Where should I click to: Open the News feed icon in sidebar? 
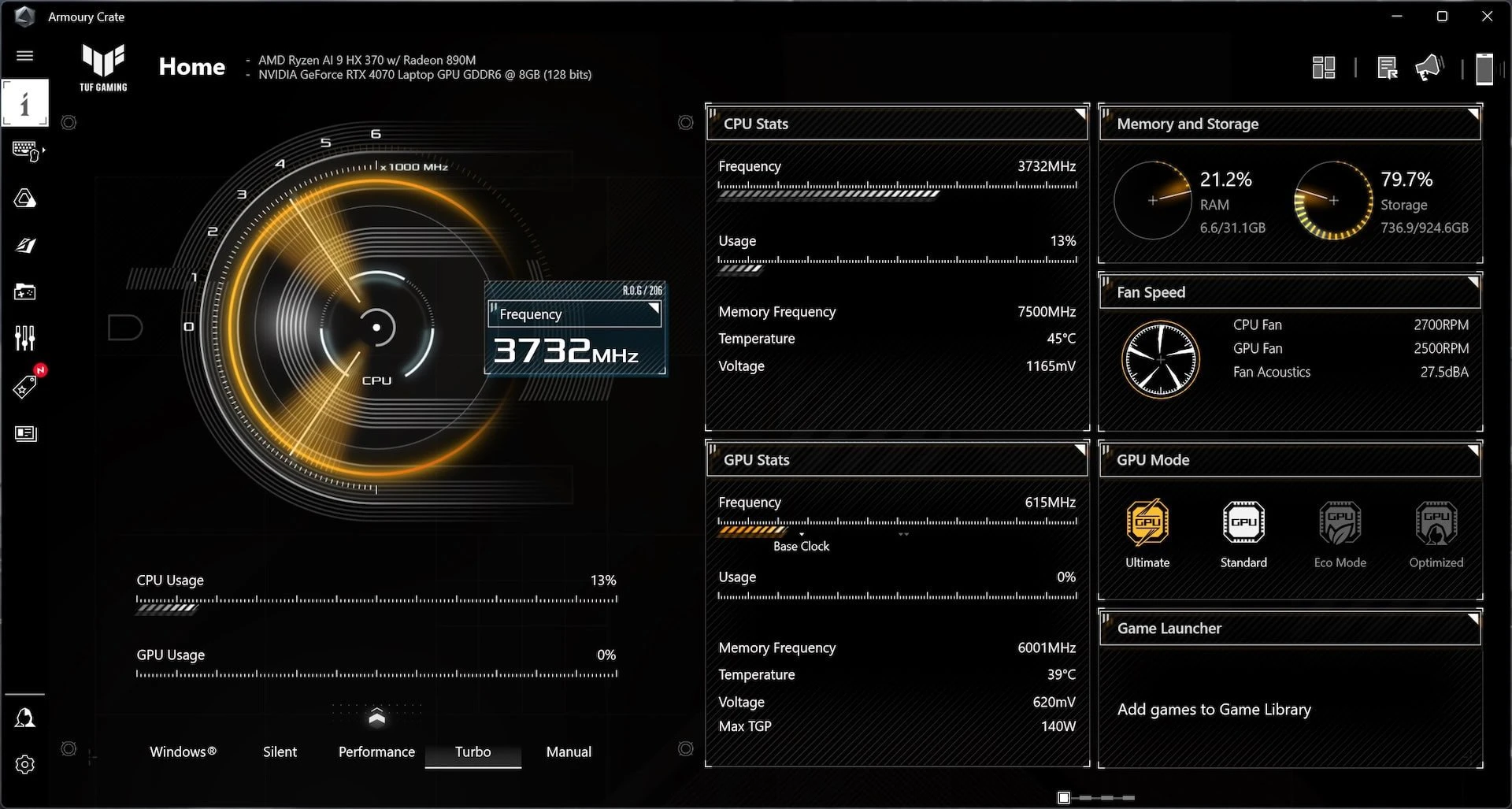(25, 433)
